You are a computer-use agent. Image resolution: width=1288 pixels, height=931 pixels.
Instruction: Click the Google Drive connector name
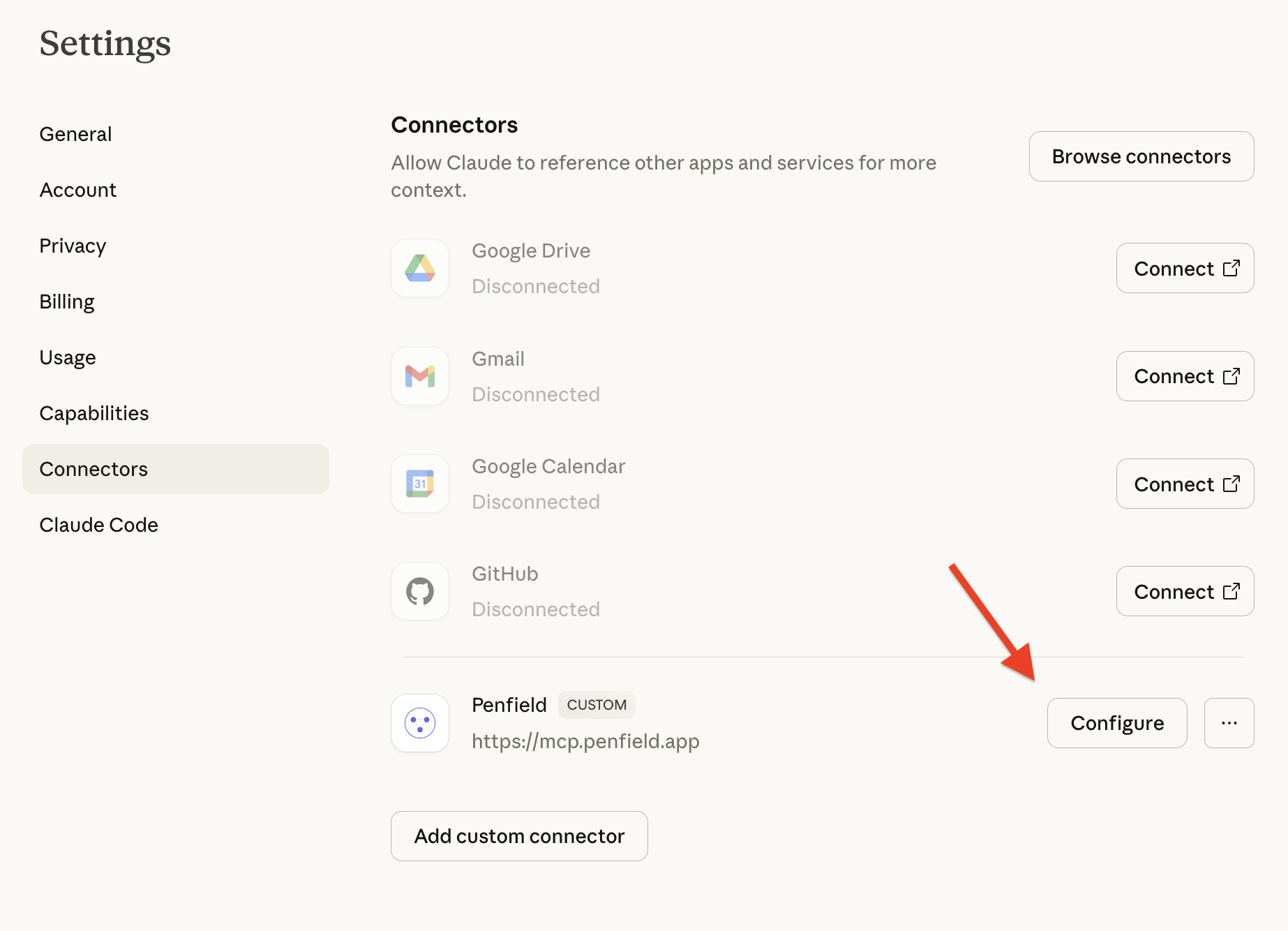click(x=531, y=251)
